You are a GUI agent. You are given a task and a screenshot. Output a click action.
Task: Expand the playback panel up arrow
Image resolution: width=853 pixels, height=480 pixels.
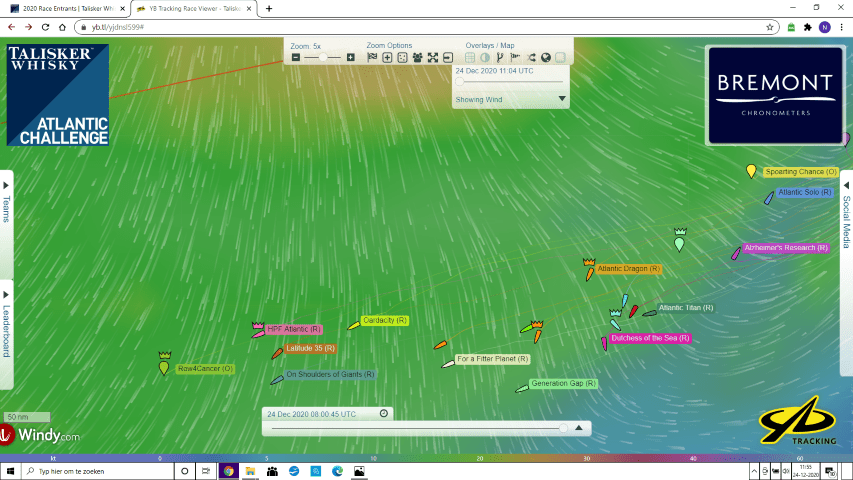(x=579, y=428)
